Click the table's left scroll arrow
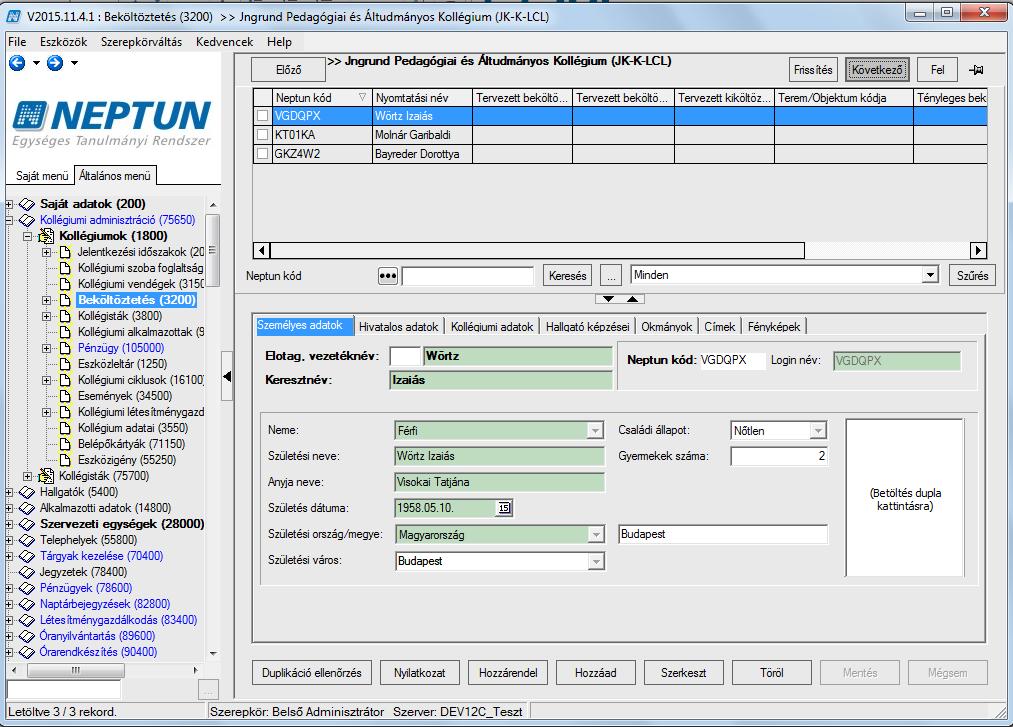The image size is (1013, 727). [x=262, y=250]
